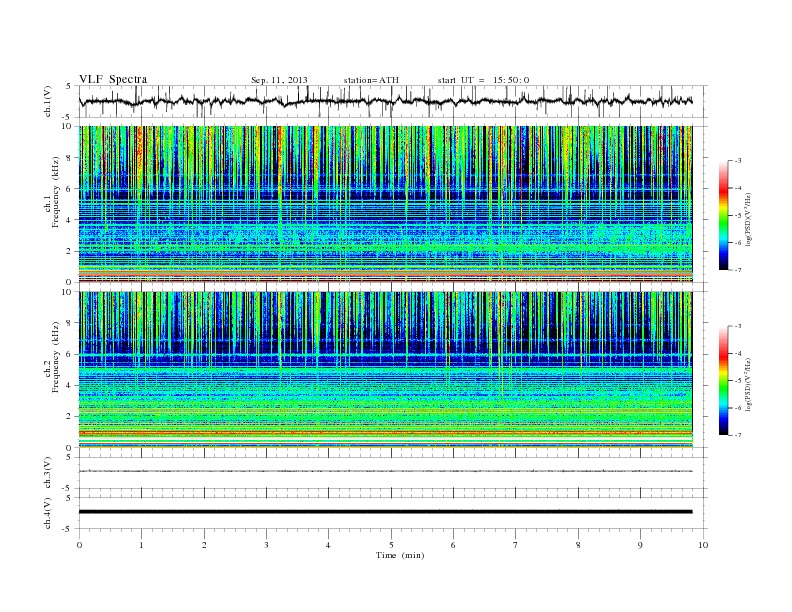Click the '-7' value on ch.2 colorbar
Screen dimensions: 792x612
click(x=738, y=435)
